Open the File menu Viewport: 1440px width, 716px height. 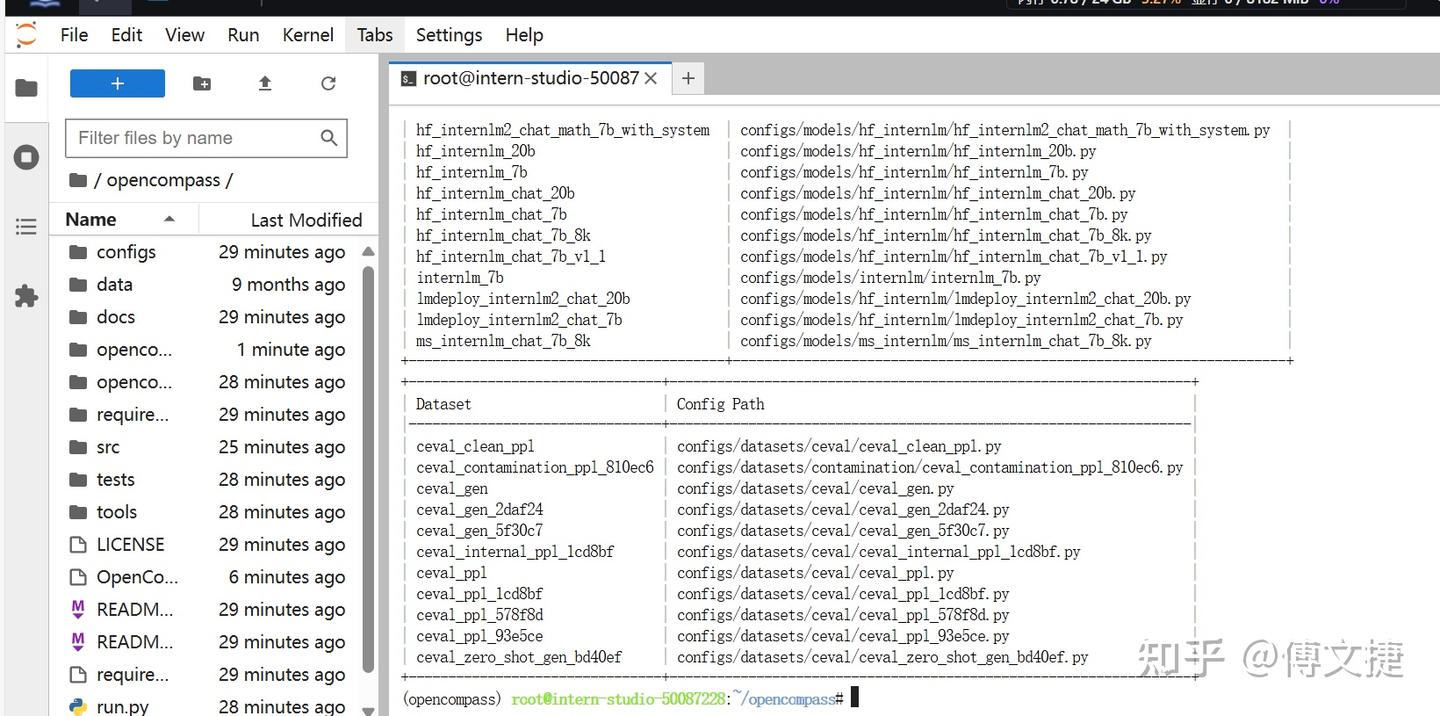[x=74, y=35]
